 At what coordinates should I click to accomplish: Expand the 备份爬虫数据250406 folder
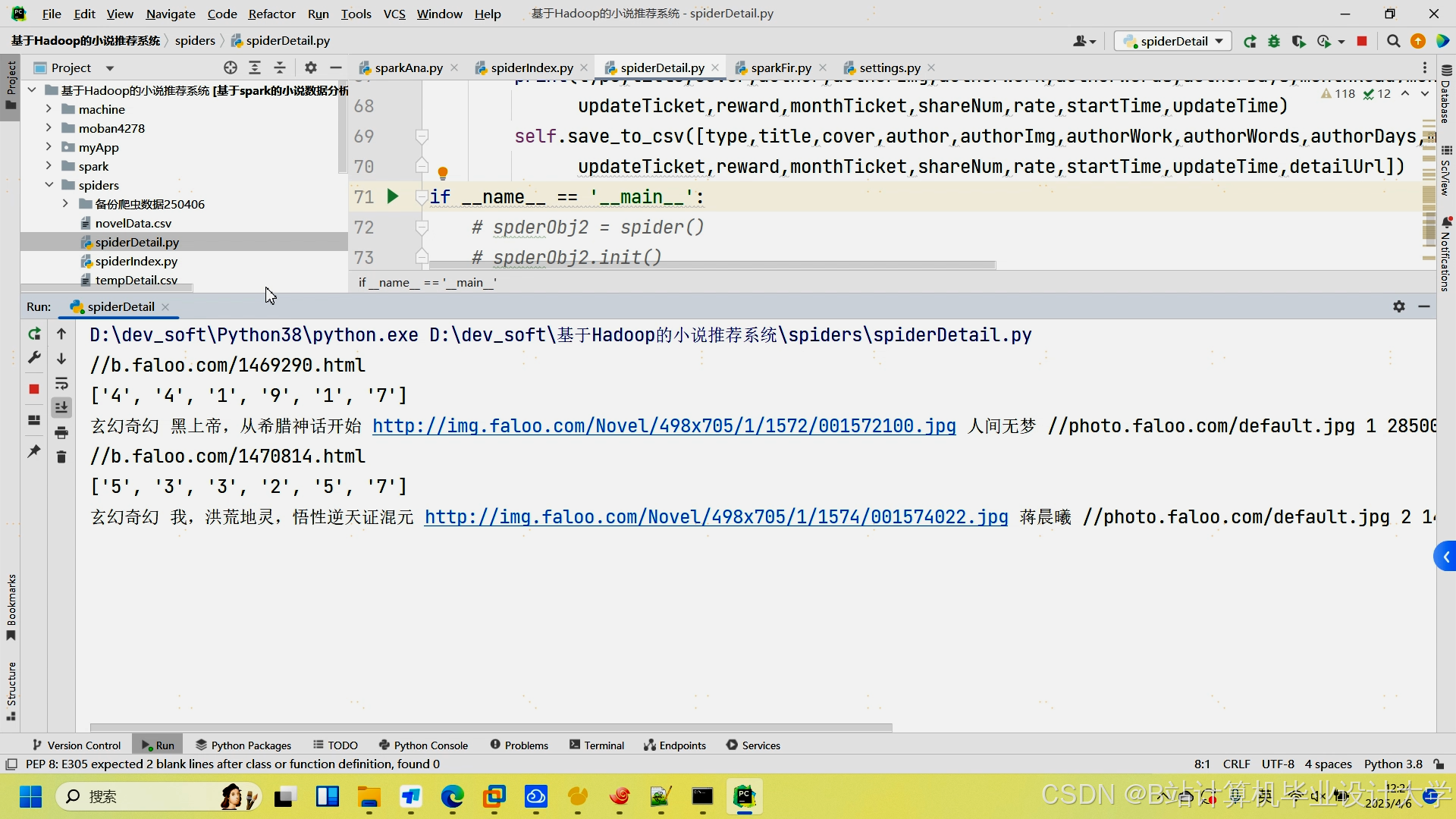click(65, 203)
